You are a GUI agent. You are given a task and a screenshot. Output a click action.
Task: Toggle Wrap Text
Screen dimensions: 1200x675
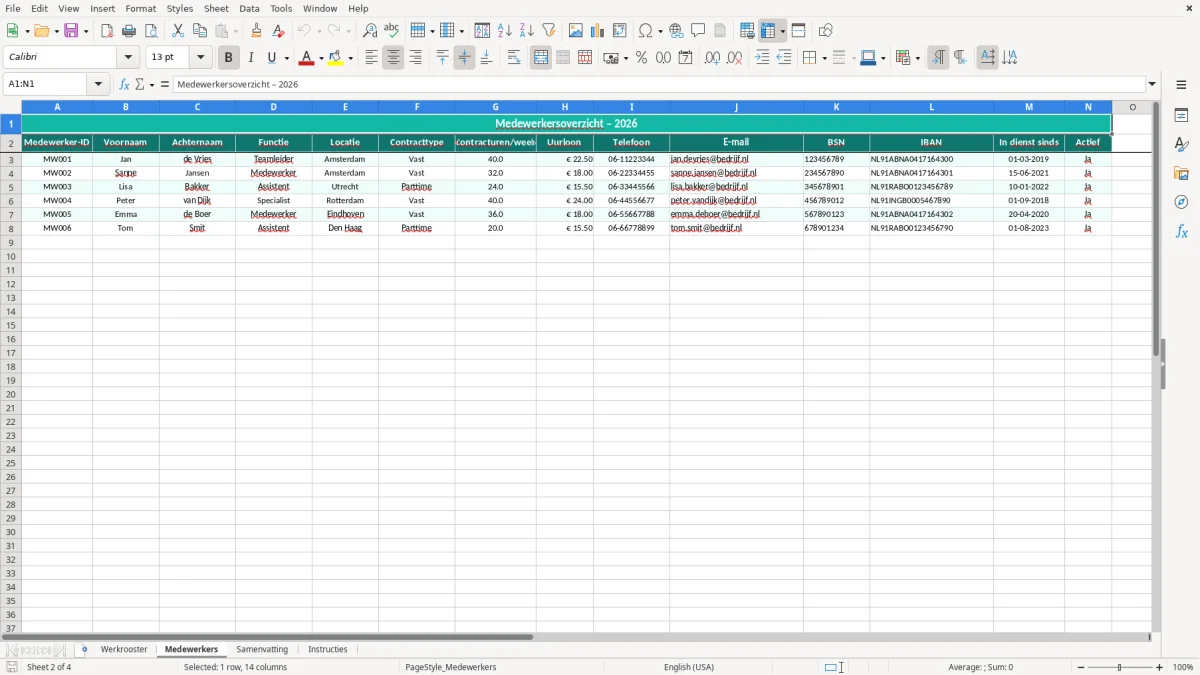pos(513,58)
